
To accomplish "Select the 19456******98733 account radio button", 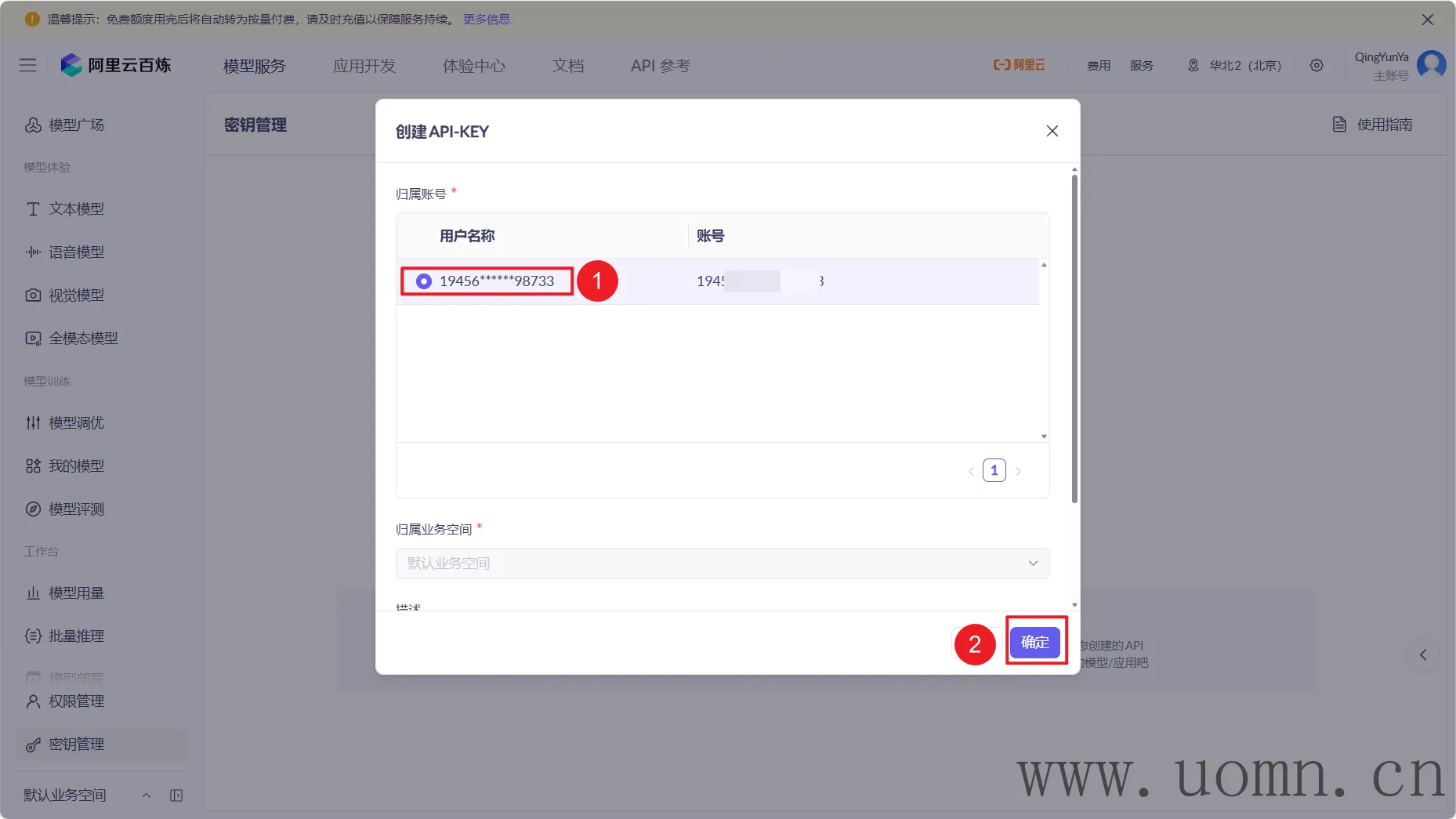I will tap(424, 281).
